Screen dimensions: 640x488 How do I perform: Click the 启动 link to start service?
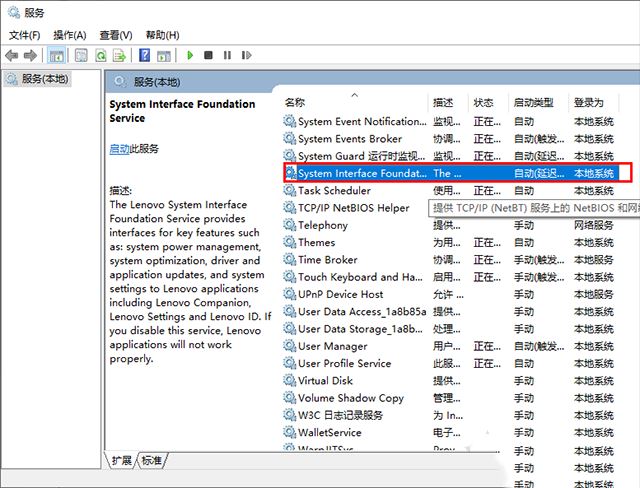point(119,149)
